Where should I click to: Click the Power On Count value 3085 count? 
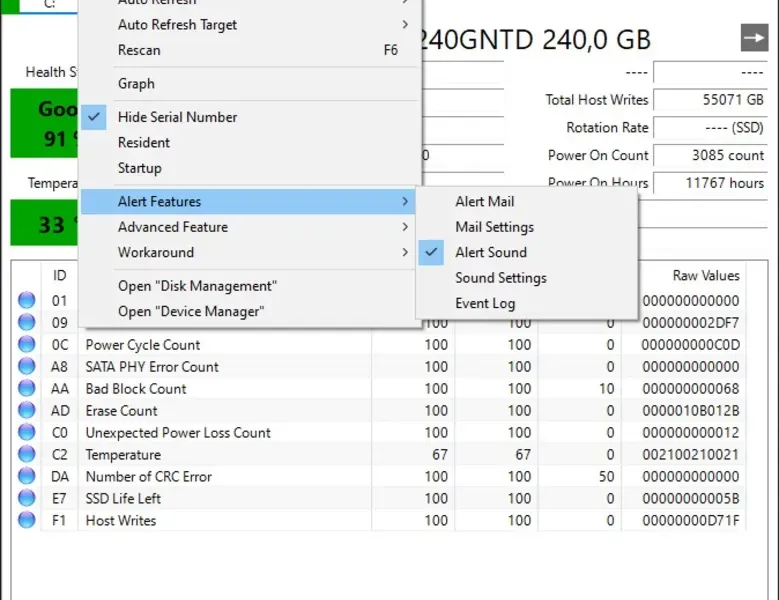coord(710,155)
